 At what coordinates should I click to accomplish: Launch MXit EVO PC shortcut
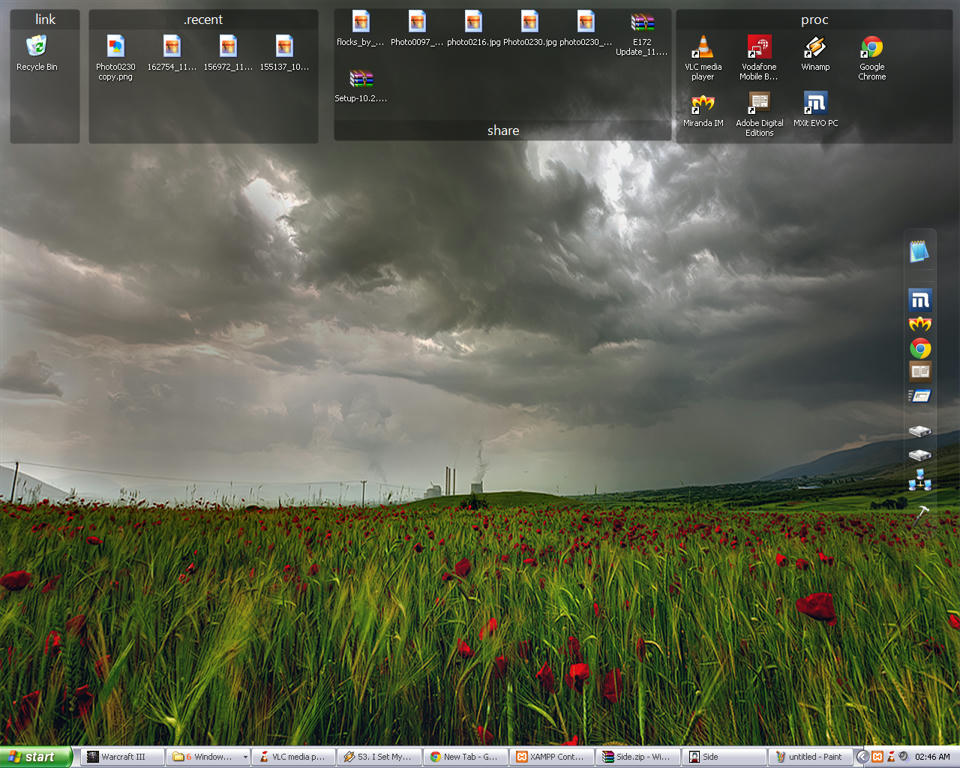(x=815, y=103)
